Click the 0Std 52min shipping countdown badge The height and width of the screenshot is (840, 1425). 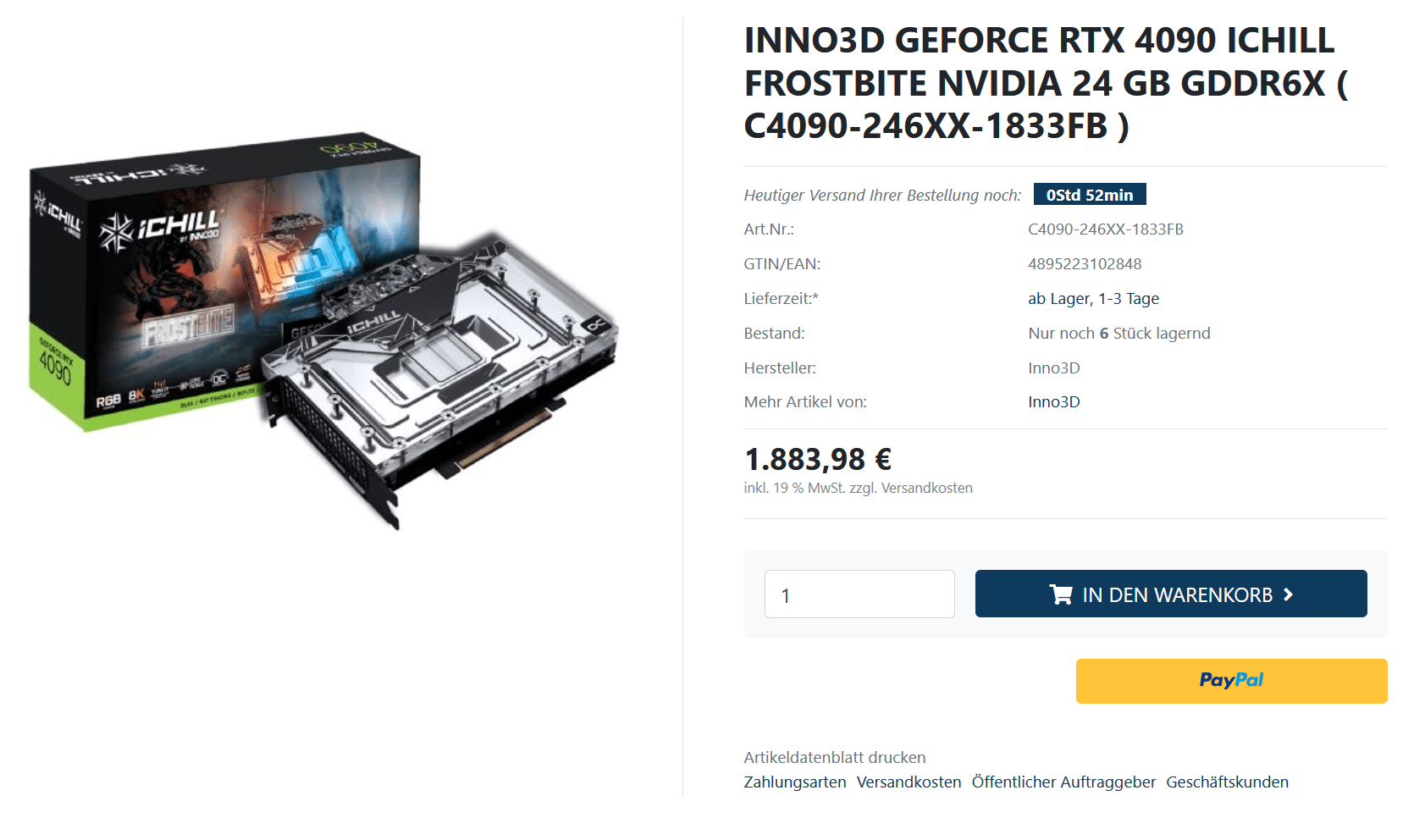1090,195
